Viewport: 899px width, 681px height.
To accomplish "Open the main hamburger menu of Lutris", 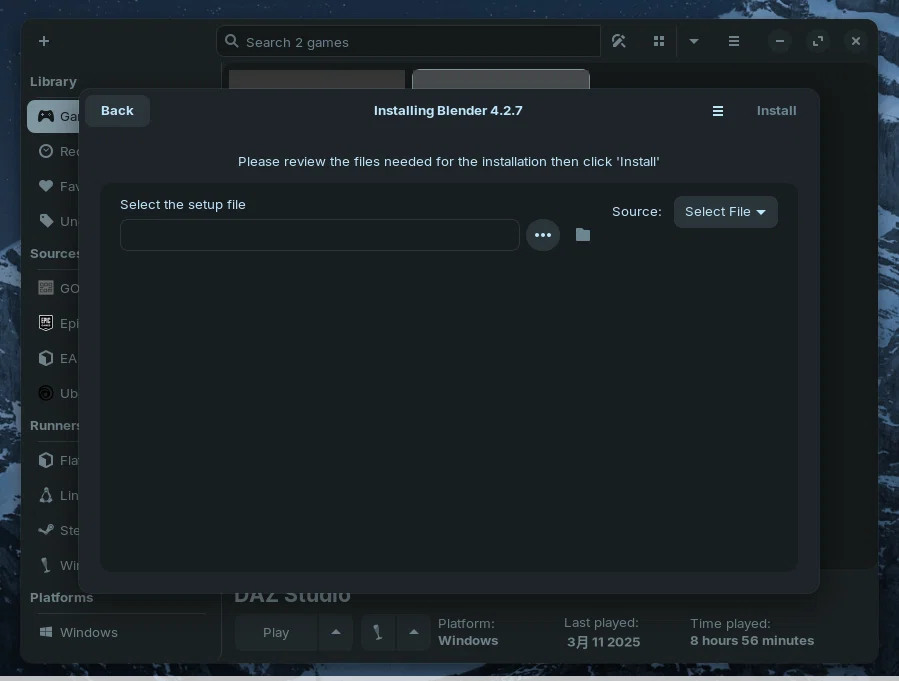I will point(733,41).
